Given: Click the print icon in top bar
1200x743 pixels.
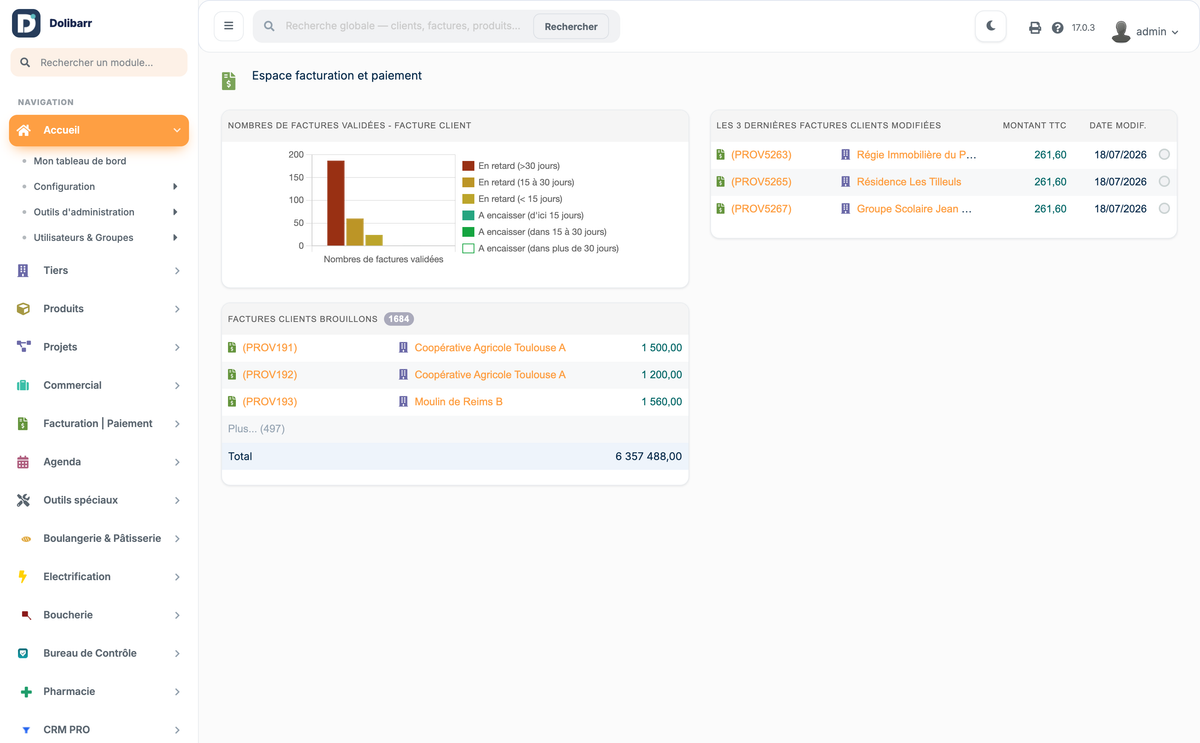Looking at the screenshot, I should tap(1035, 28).
